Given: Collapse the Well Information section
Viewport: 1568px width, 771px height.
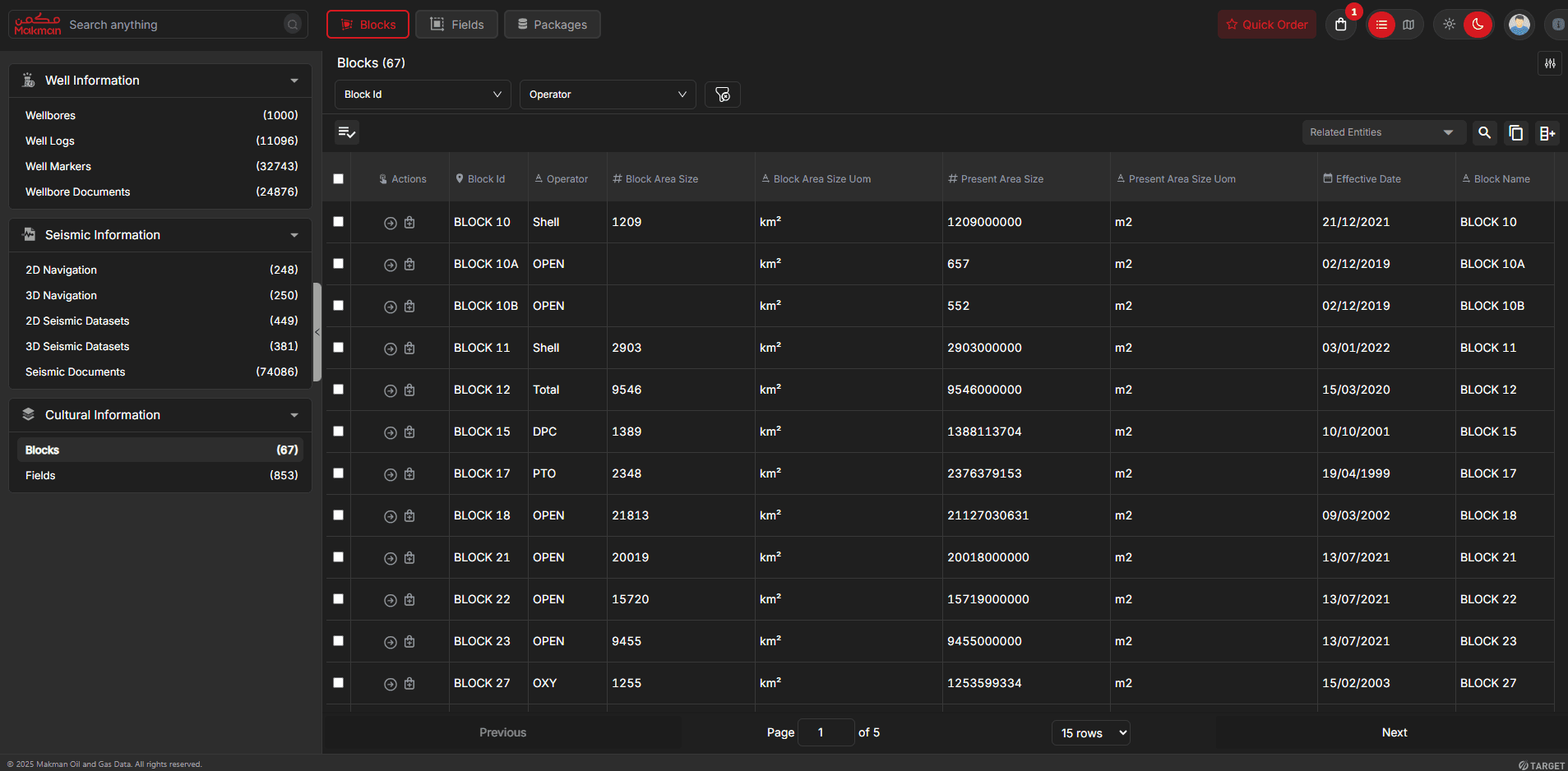Looking at the screenshot, I should click(x=294, y=81).
